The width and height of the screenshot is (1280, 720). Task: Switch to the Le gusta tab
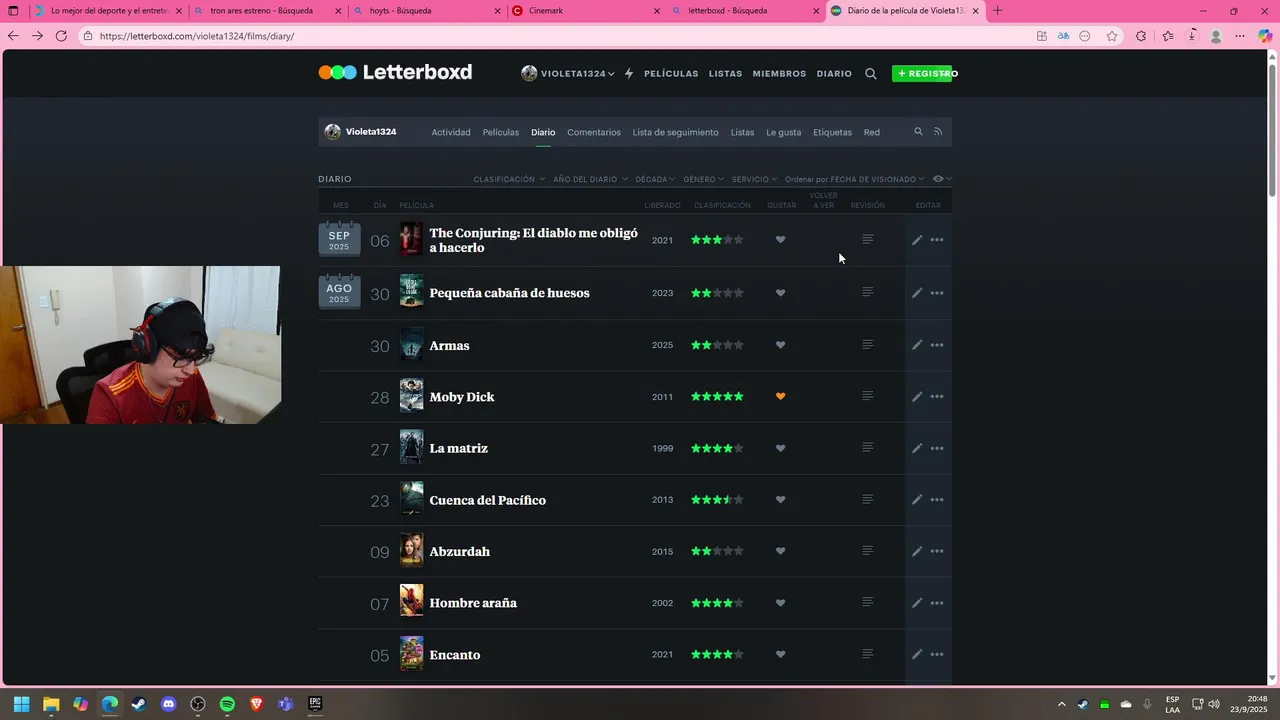point(784,132)
